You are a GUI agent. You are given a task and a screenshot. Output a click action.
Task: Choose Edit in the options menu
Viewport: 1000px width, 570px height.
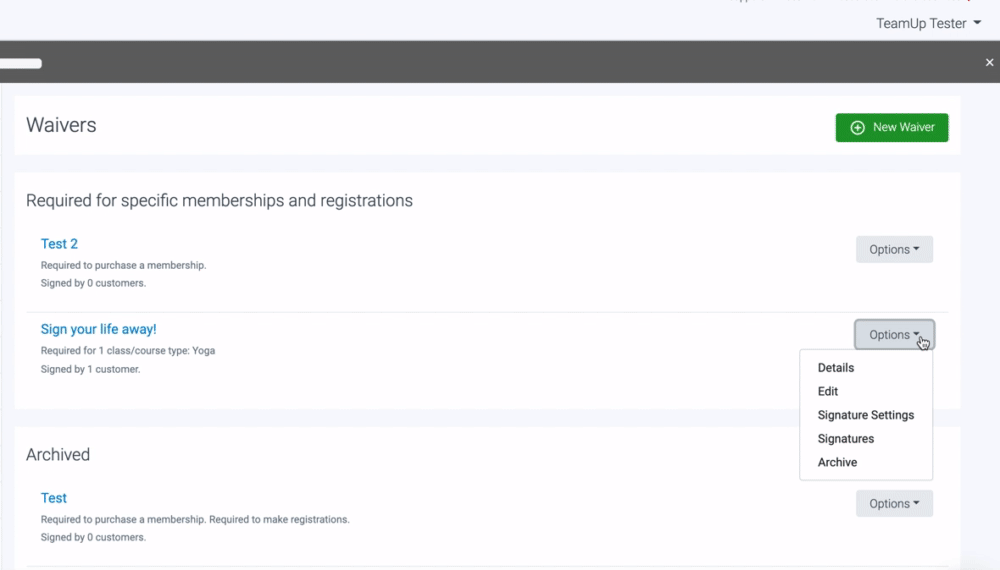(x=828, y=392)
